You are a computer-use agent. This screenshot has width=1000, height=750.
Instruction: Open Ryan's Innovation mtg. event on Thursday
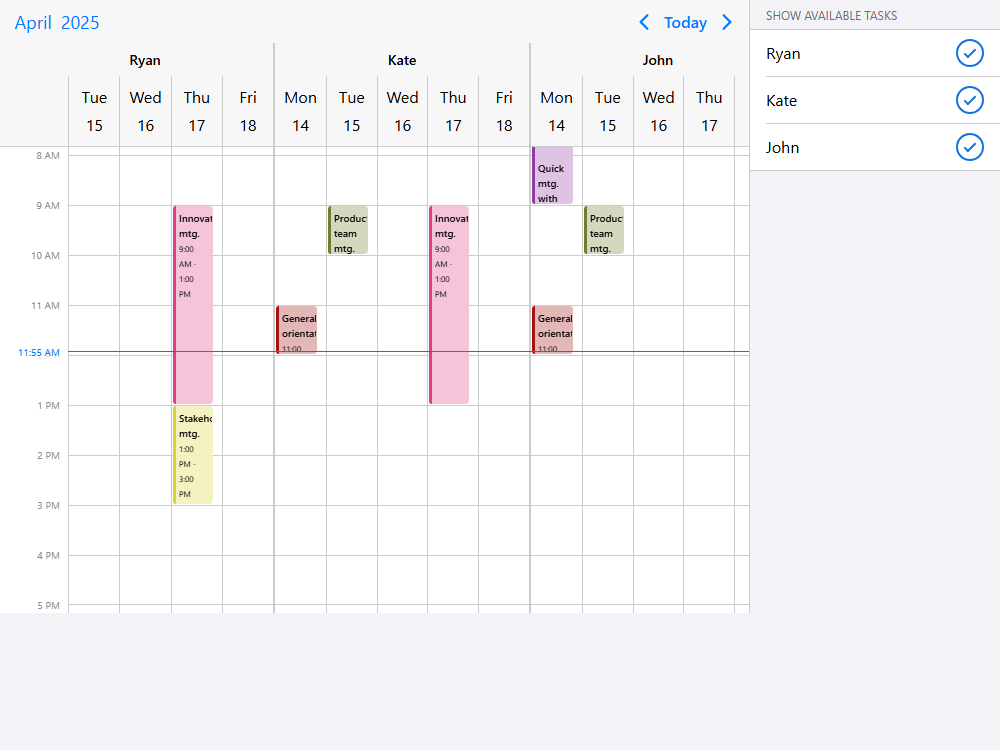[193, 305]
